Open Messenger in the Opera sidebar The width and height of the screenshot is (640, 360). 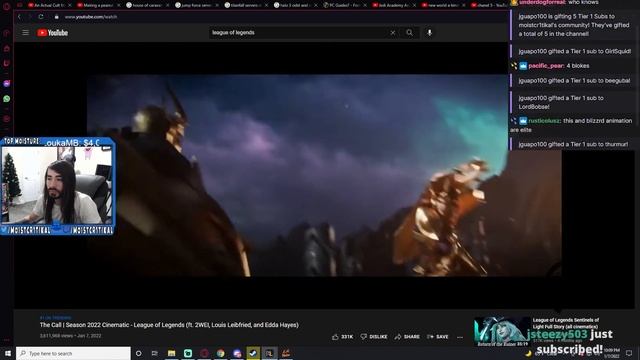[x=7, y=83]
